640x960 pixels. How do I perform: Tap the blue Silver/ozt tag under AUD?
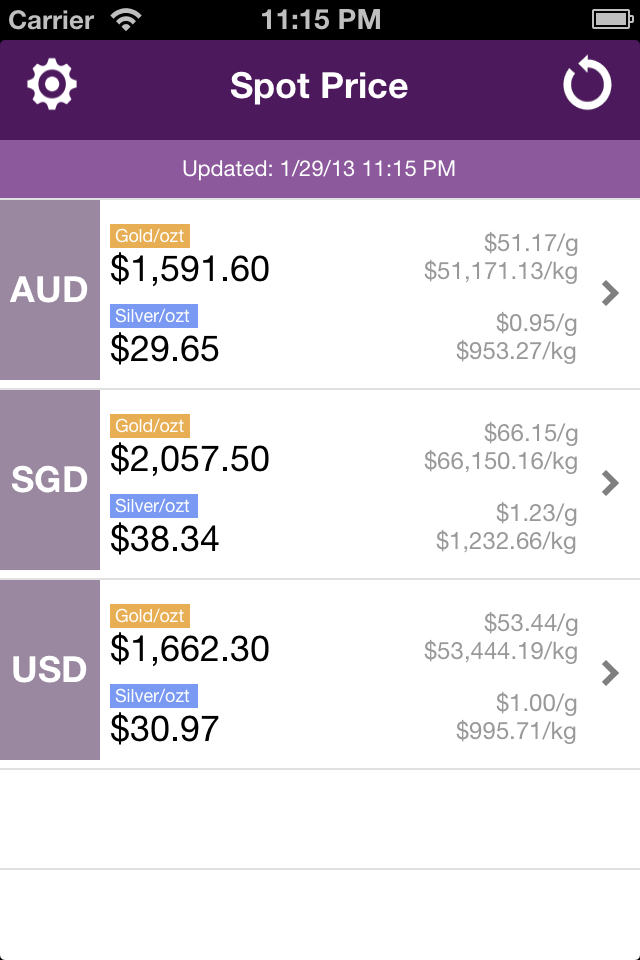click(x=154, y=316)
